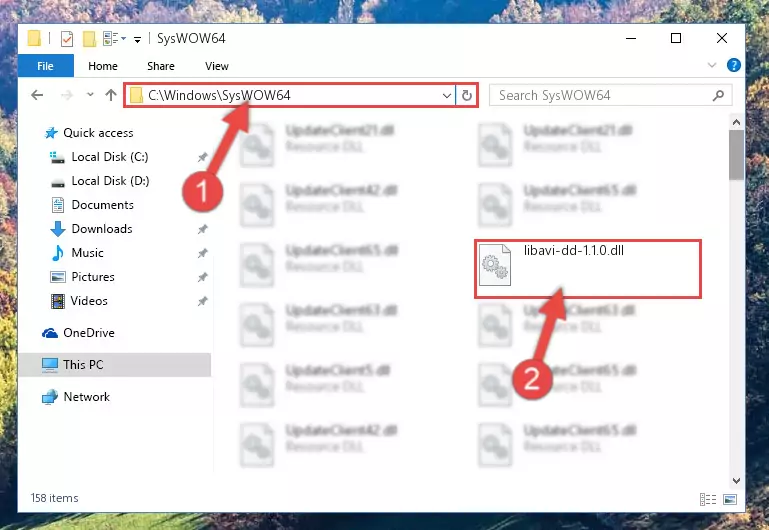Open the View ribbon tab

pyautogui.click(x=217, y=66)
